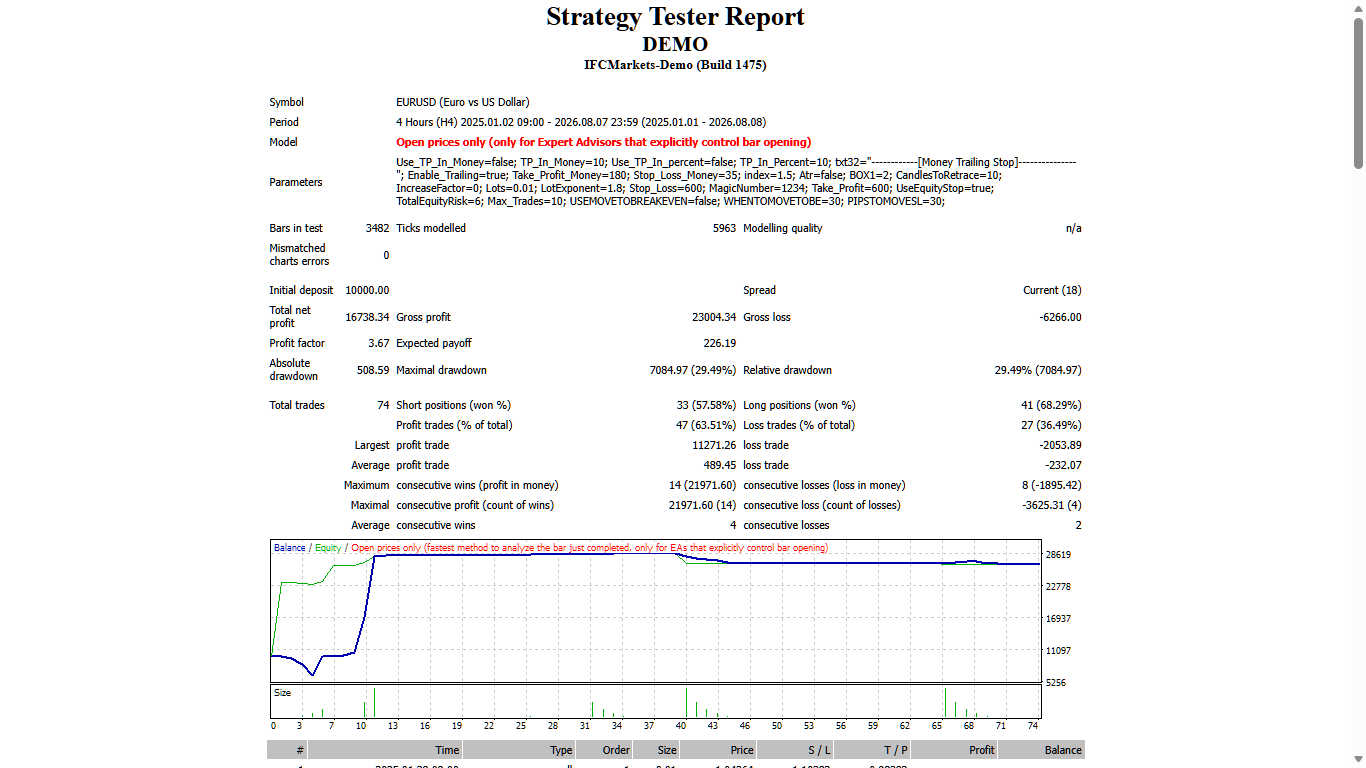Click the Maximal drawdown value
Viewport: 1366px width, 768px height.
(692, 370)
